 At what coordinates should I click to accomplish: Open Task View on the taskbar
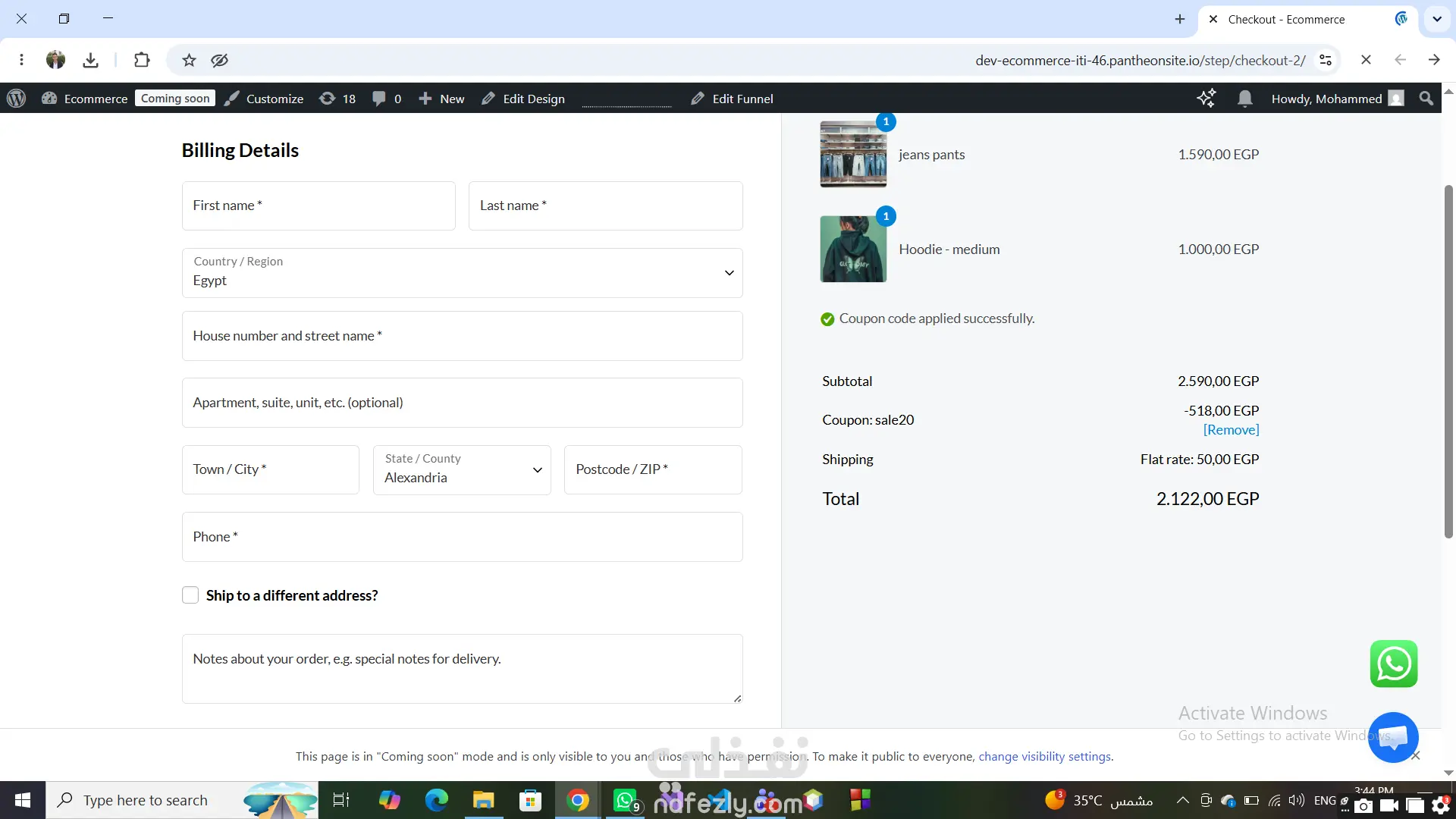[x=341, y=800]
